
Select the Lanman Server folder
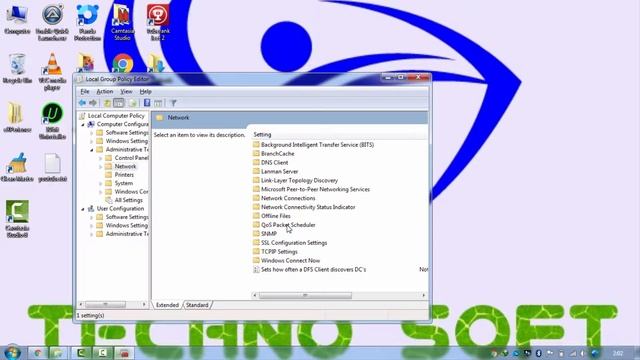tap(276, 171)
